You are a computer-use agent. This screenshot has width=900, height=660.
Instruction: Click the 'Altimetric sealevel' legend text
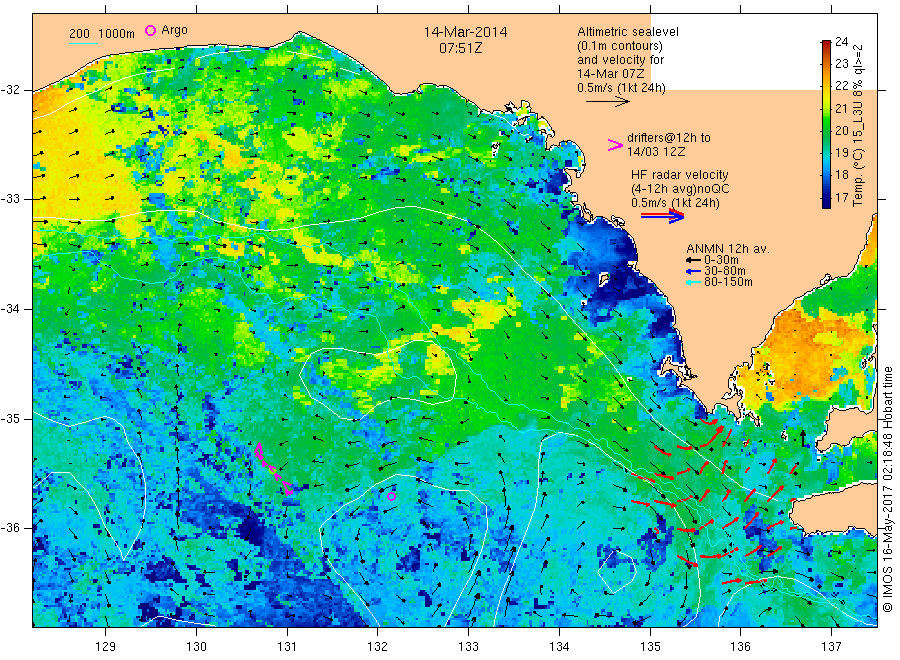[628, 32]
